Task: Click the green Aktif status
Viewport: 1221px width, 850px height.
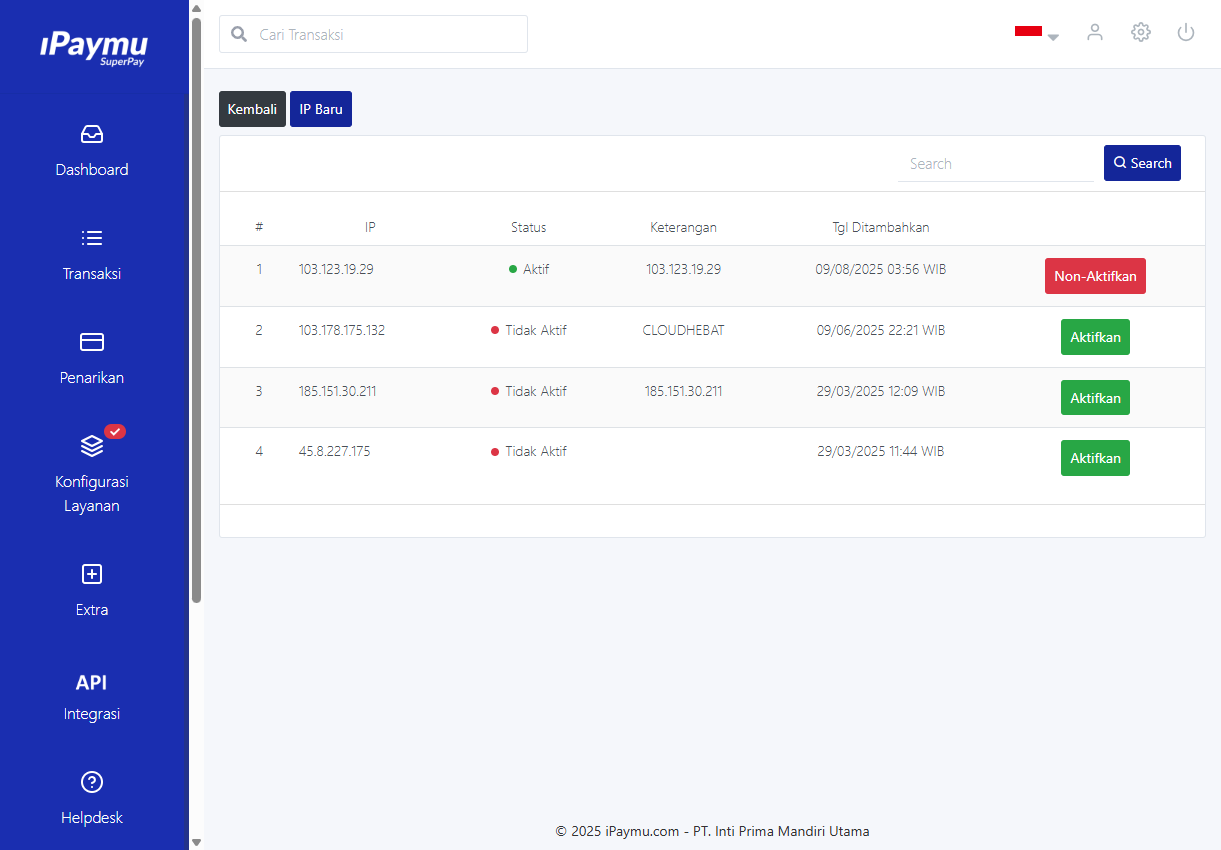Action: point(529,269)
